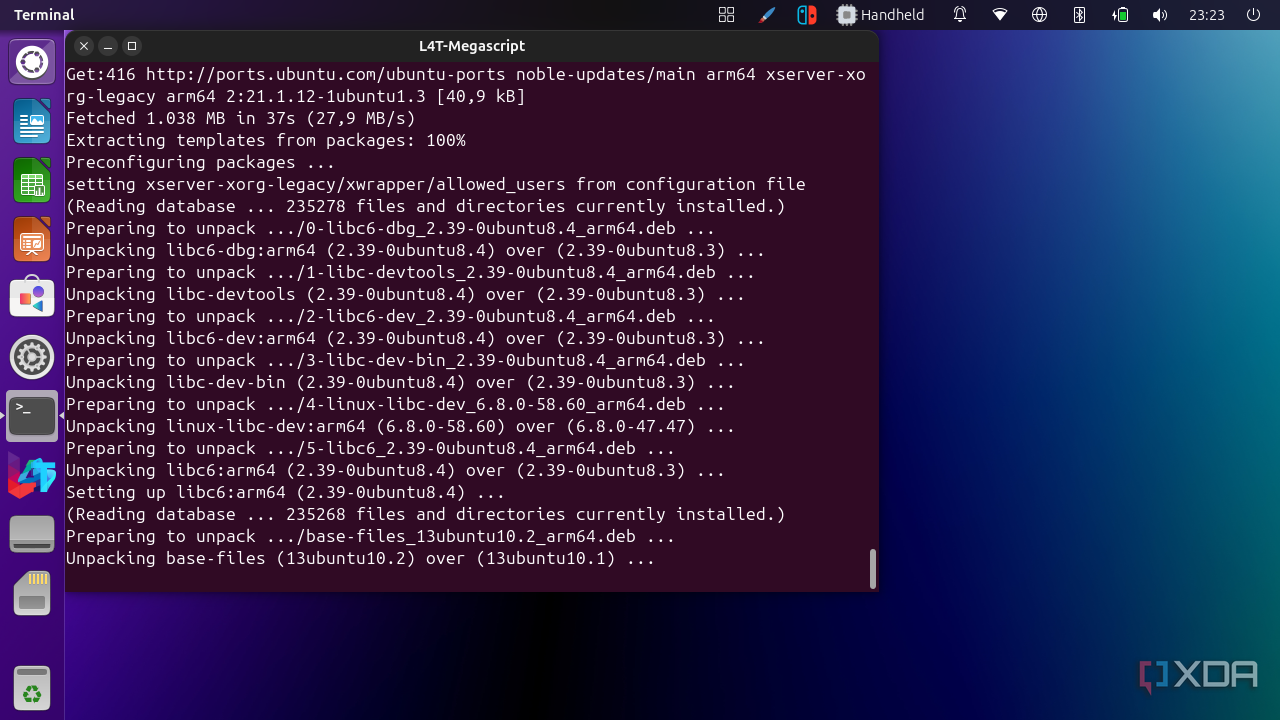The height and width of the screenshot is (720, 1280).
Task: Launch LibreOffice Calc from the dock
Action: click(32, 180)
